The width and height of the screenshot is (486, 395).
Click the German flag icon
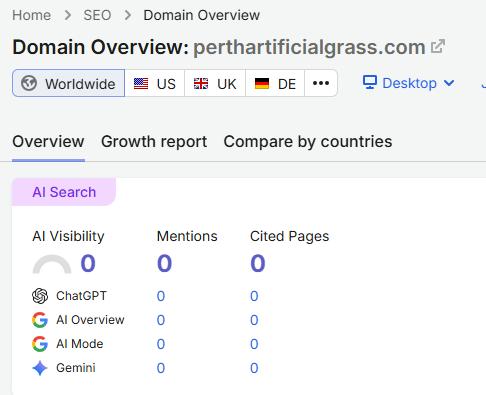click(x=262, y=83)
